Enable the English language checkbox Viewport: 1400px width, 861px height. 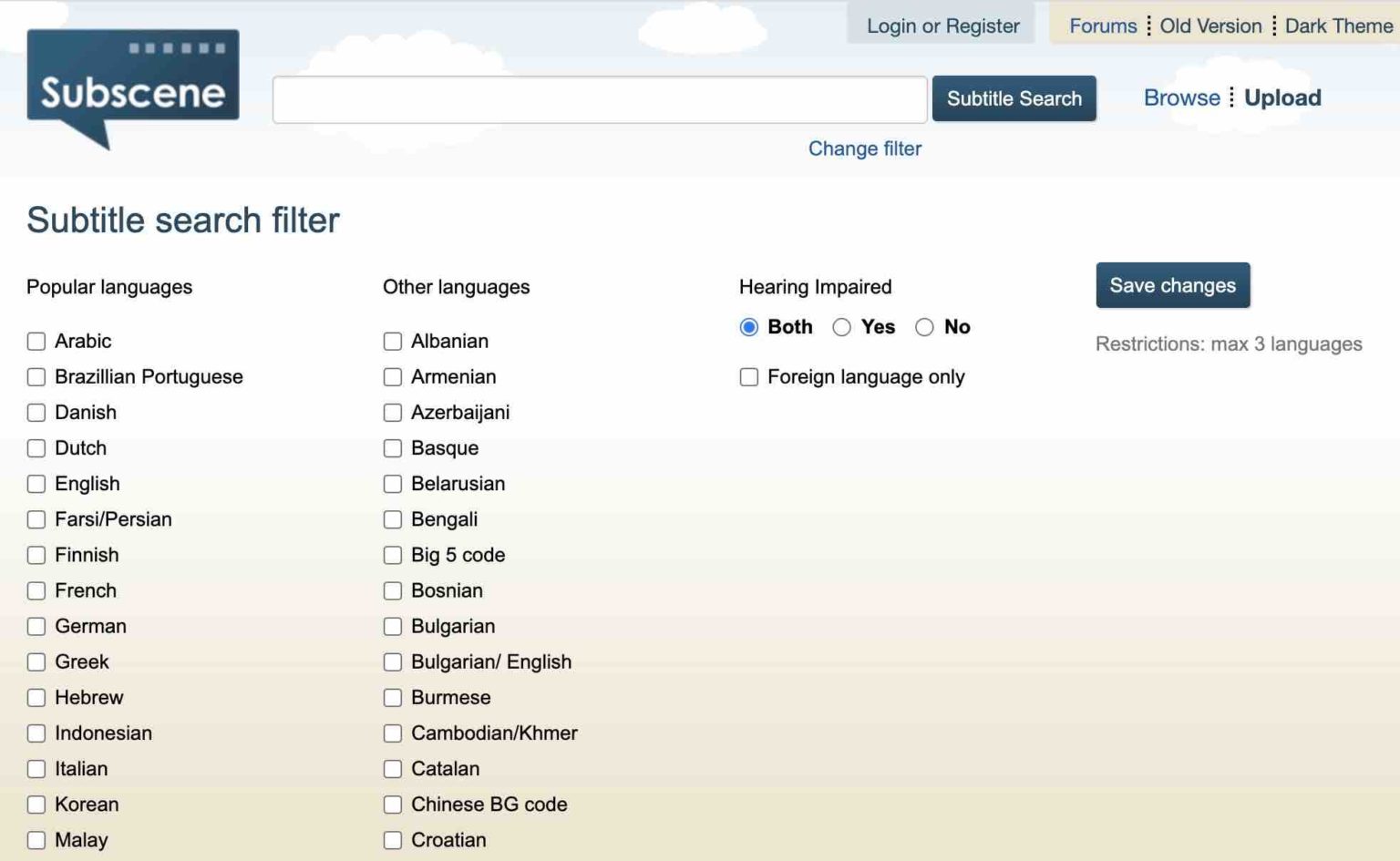click(36, 484)
